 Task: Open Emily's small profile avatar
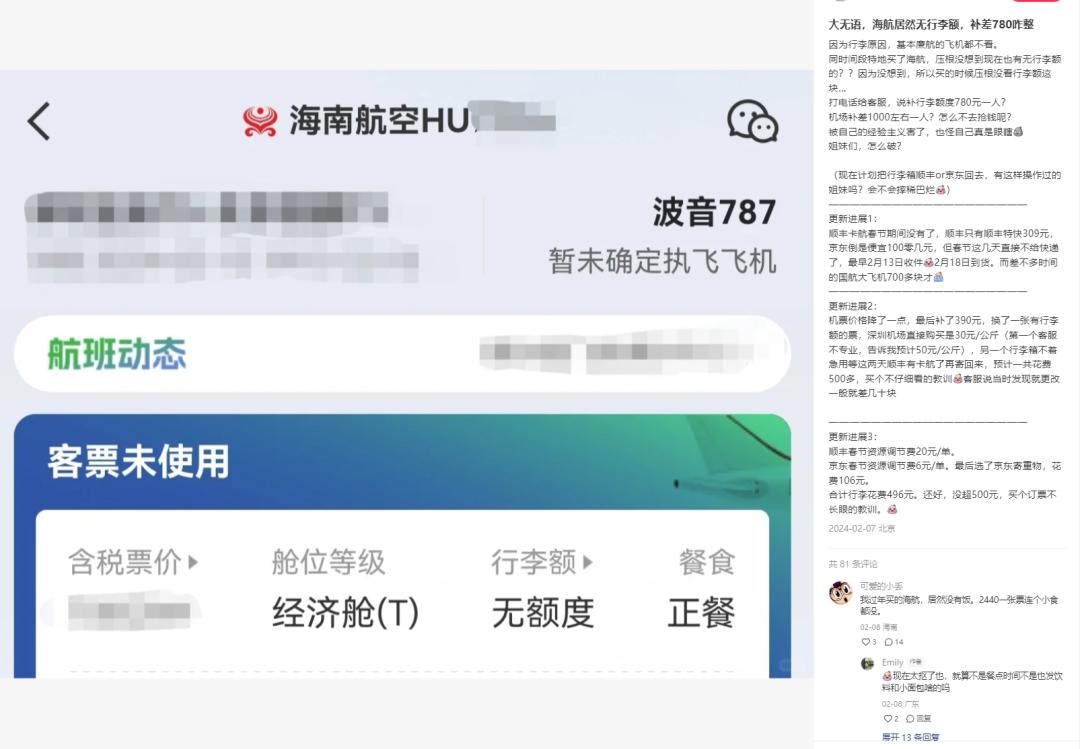point(868,664)
